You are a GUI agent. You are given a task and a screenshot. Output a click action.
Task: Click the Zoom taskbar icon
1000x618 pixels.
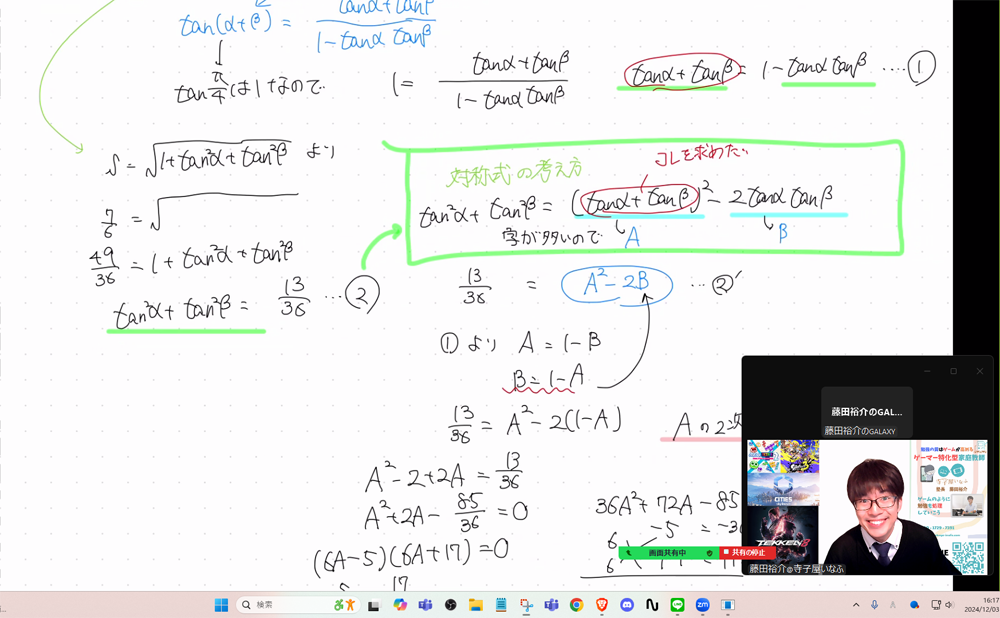pyautogui.click(x=703, y=605)
